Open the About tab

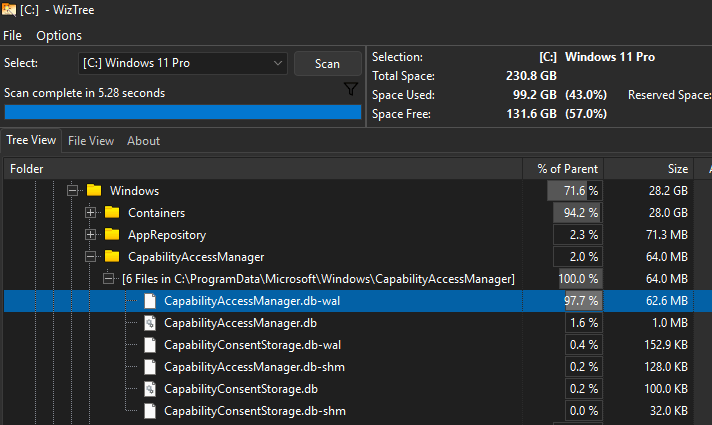(143, 141)
